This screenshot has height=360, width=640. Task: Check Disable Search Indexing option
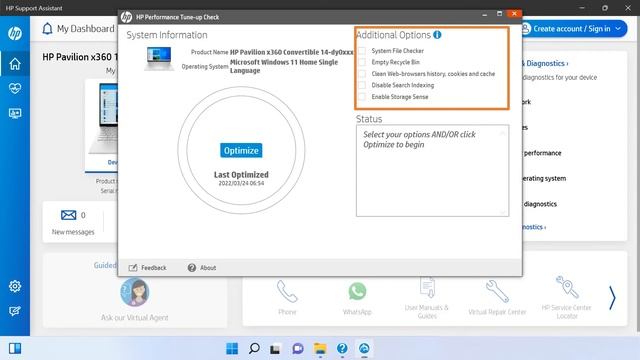[362, 85]
